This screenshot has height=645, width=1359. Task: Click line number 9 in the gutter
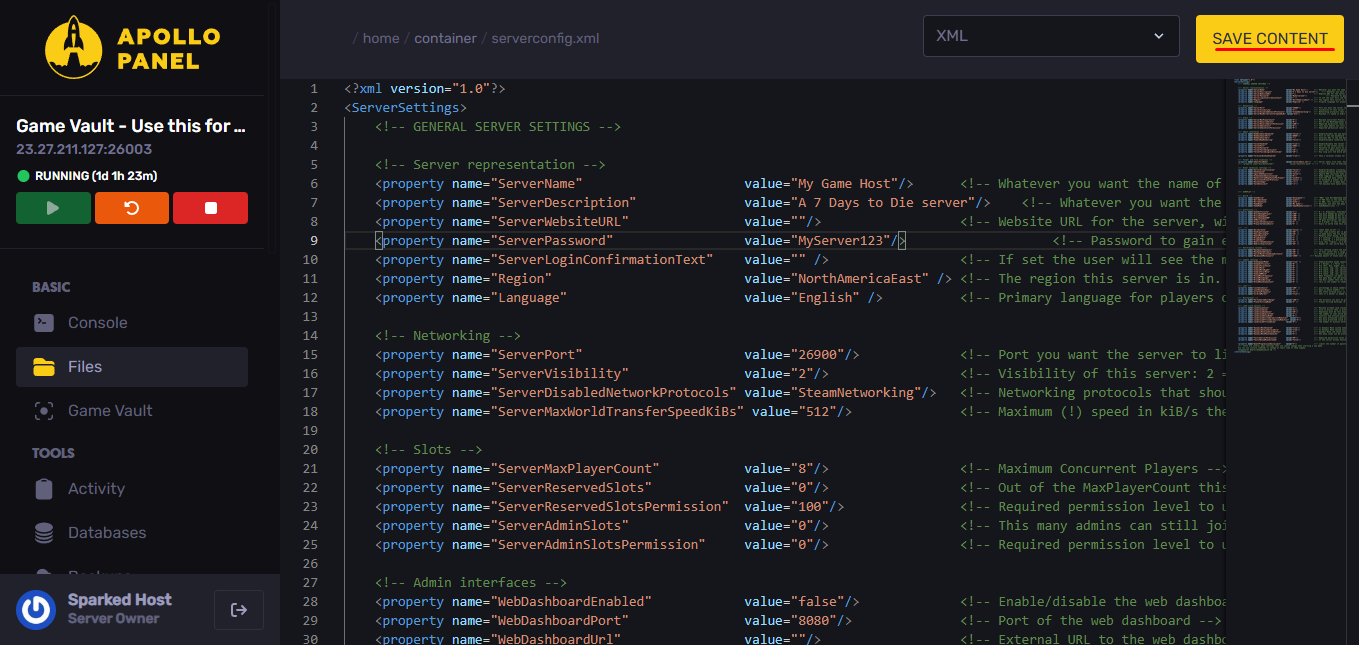click(x=314, y=241)
